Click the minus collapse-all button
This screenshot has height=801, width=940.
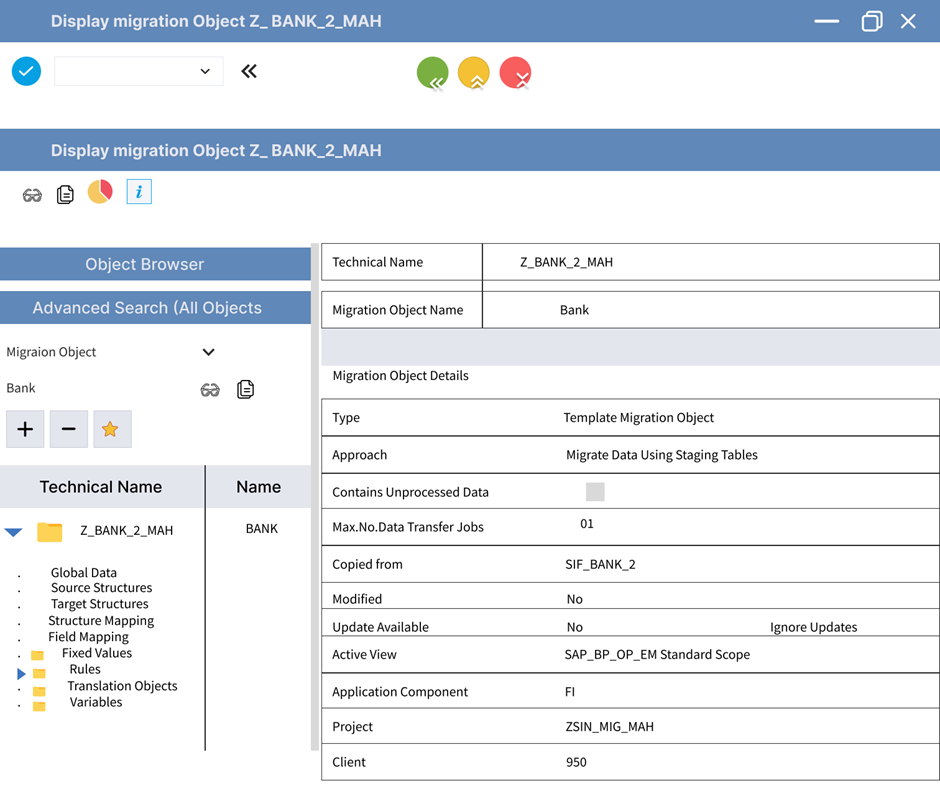point(69,429)
